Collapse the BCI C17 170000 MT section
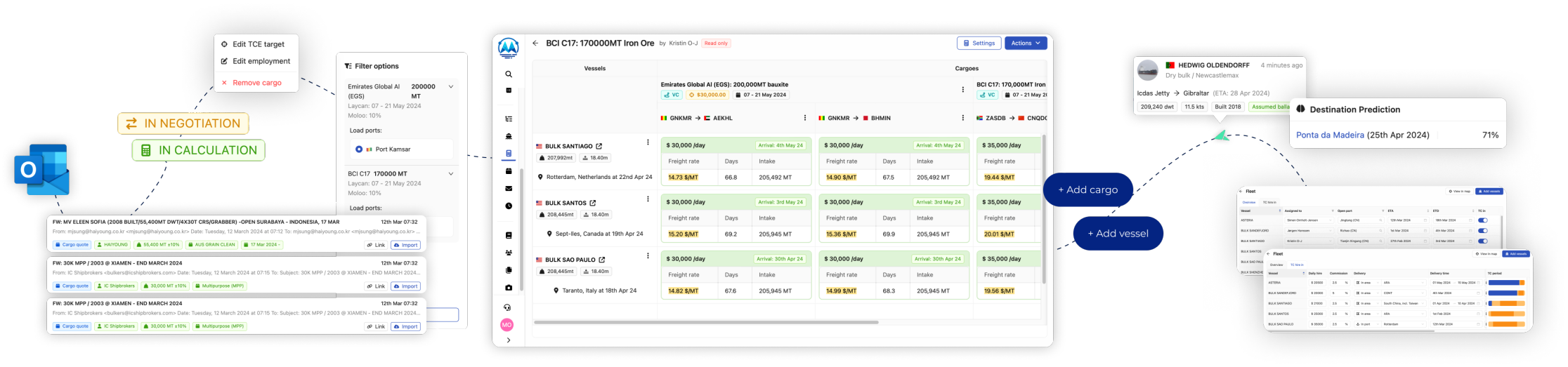This screenshot has width=1568, height=367. (450, 173)
